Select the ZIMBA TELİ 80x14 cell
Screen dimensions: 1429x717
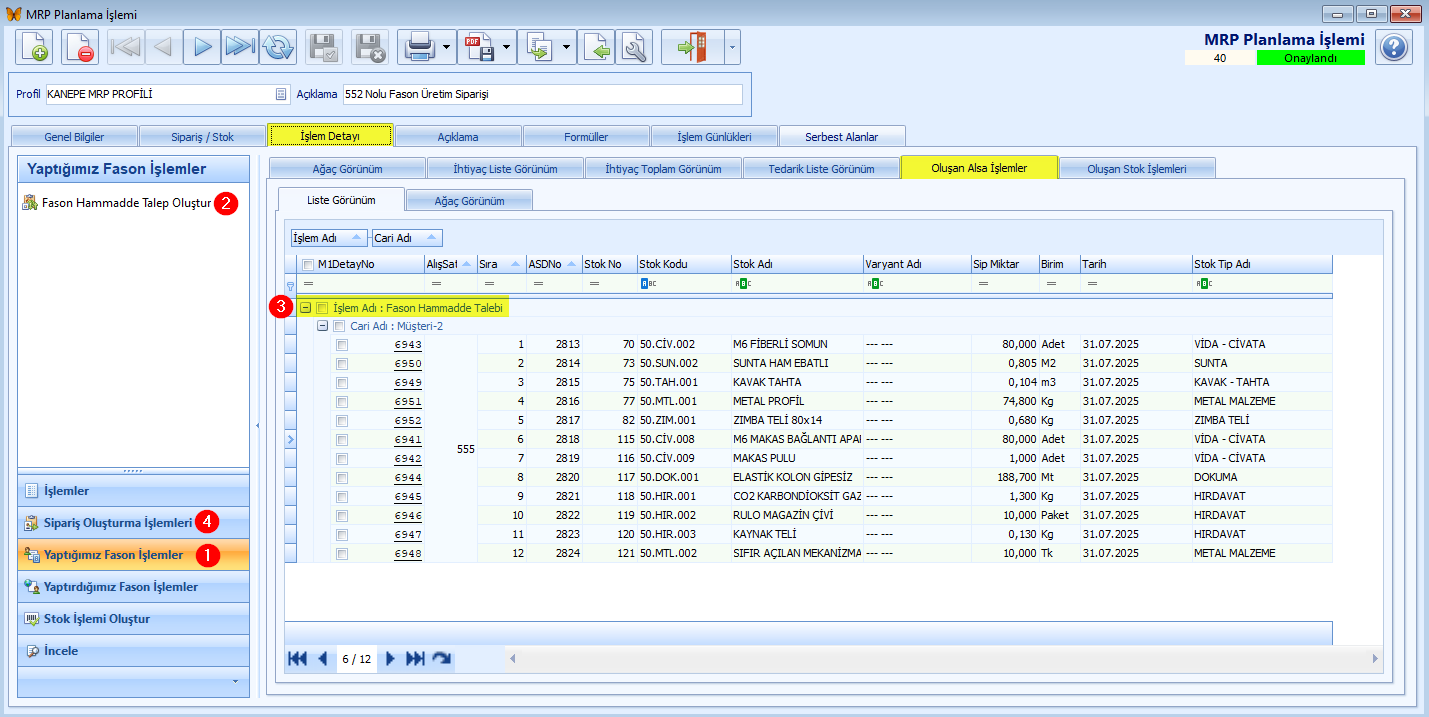797,420
